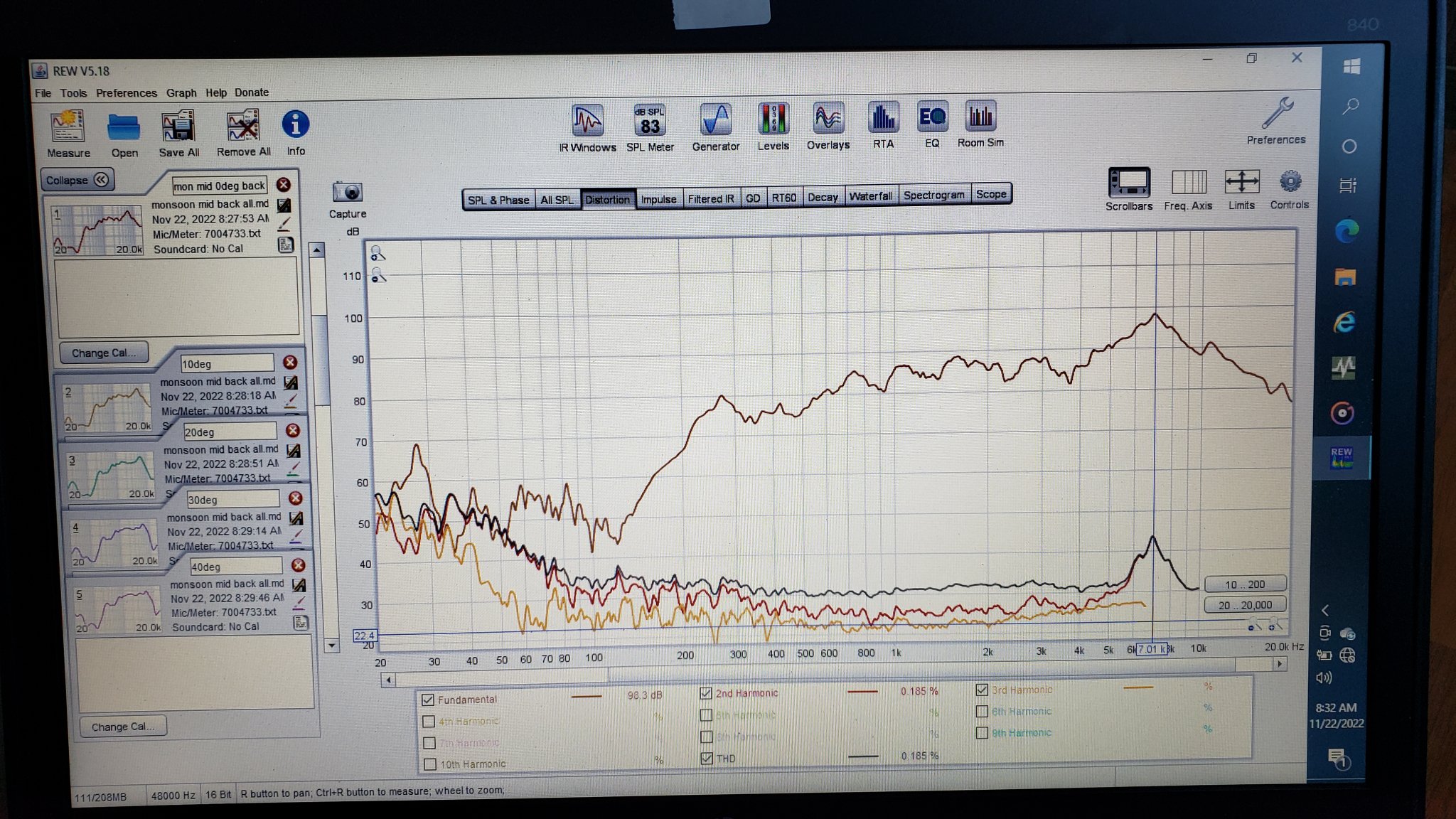This screenshot has height=819, width=1456.
Task: Open the signal Generator
Action: coord(716,127)
